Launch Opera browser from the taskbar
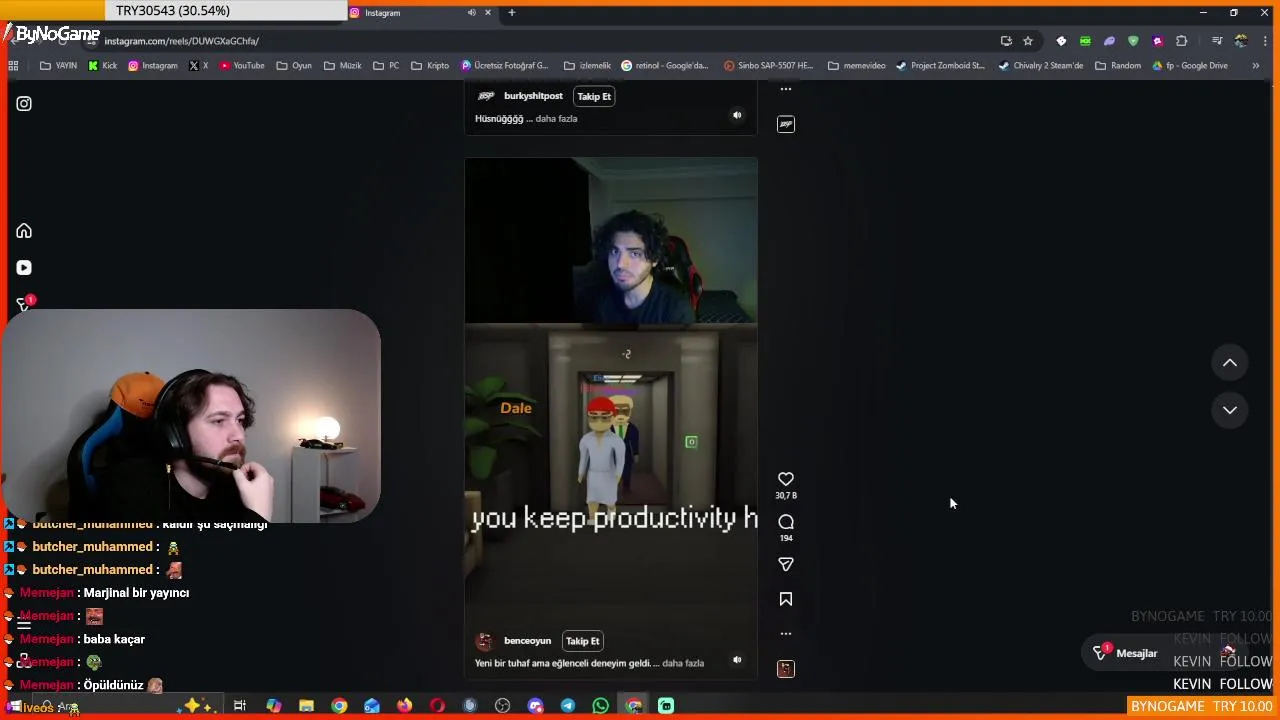Screen dimensions: 1280x720 click(x=437, y=706)
